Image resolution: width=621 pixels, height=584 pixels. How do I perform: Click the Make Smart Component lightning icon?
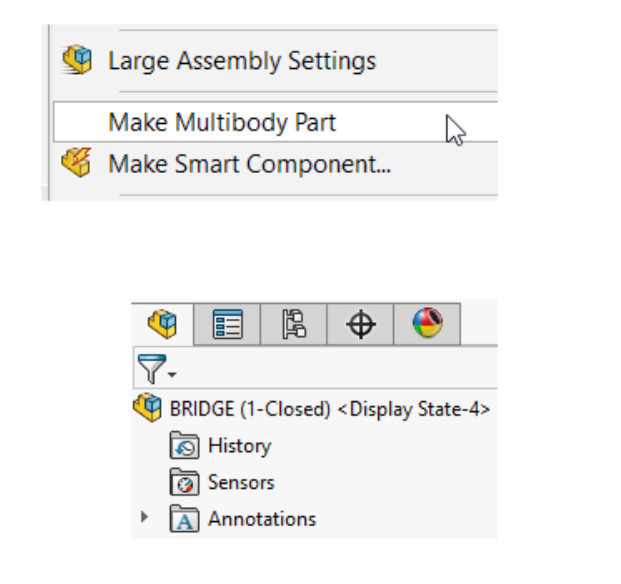click(x=77, y=163)
